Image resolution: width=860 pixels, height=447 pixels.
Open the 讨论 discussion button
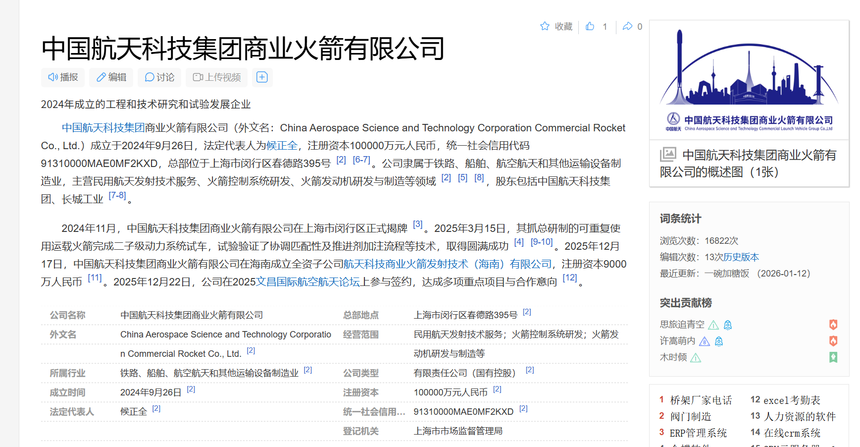click(x=159, y=77)
